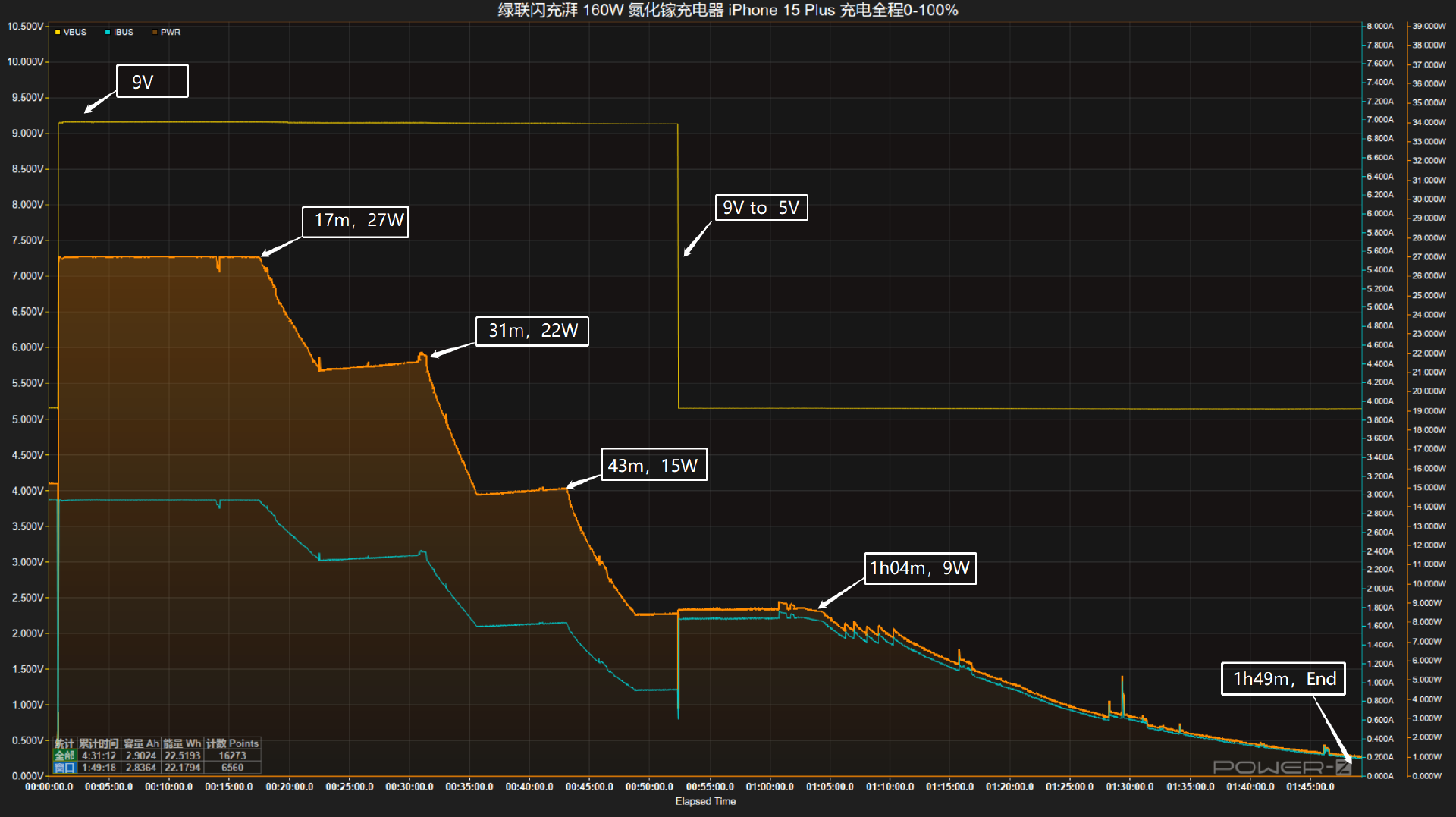Click the 4.000A current axis label
Image resolution: width=1456 pixels, height=817 pixels.
[1379, 401]
